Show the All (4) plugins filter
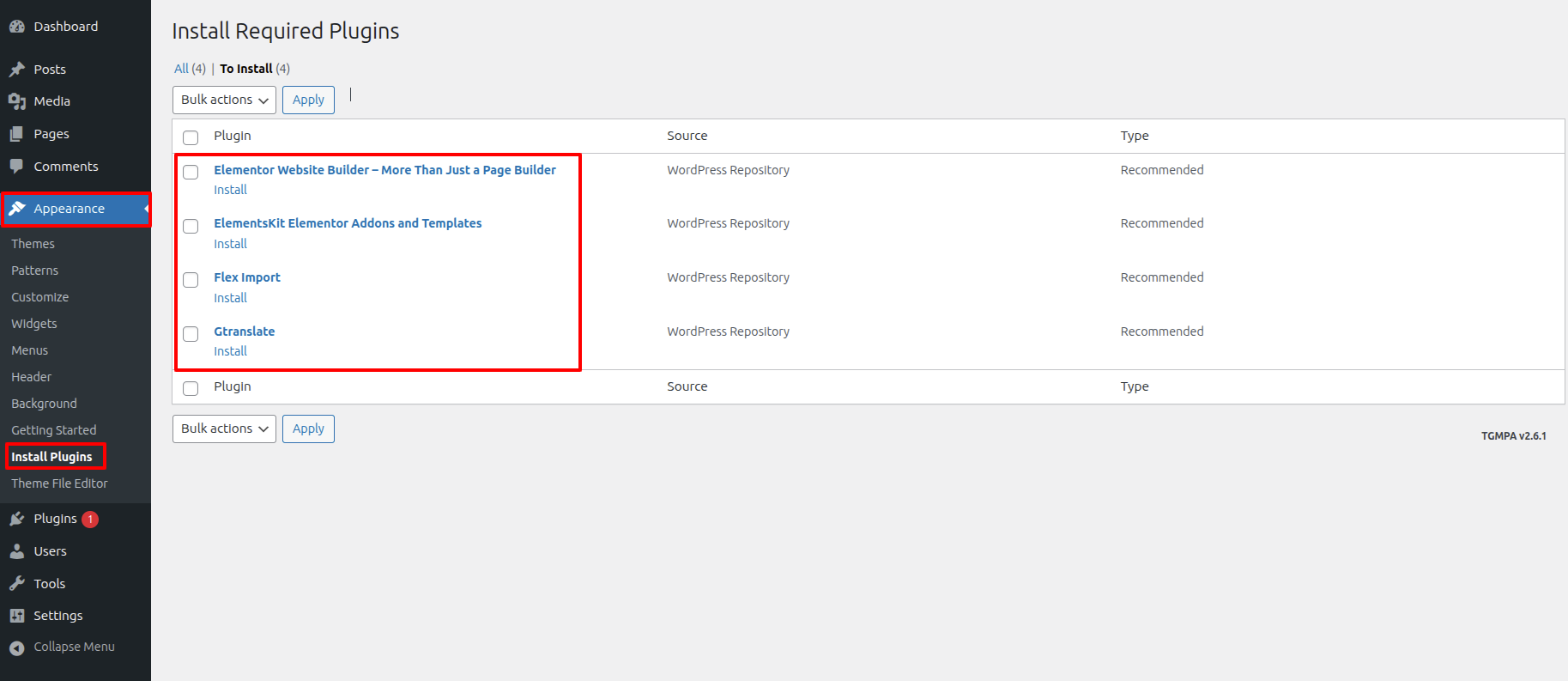 [190, 69]
